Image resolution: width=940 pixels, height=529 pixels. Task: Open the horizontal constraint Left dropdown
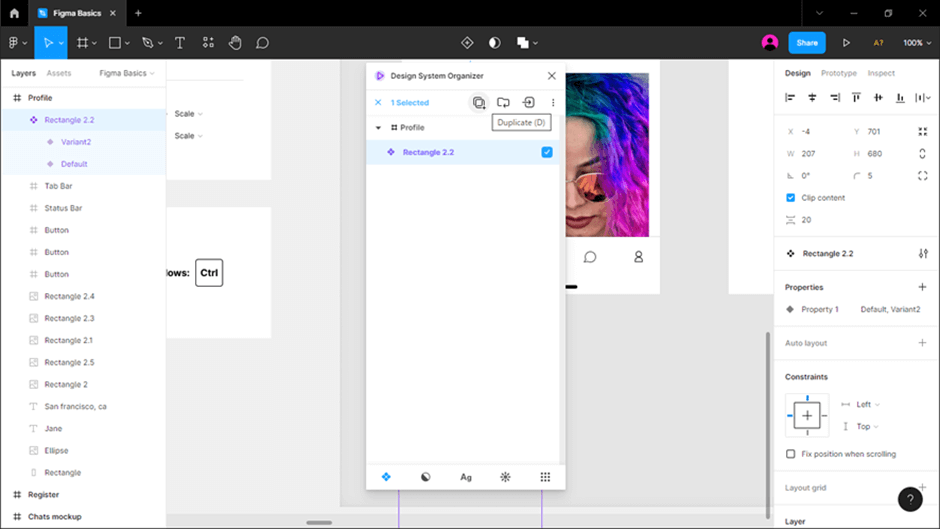click(x=867, y=404)
